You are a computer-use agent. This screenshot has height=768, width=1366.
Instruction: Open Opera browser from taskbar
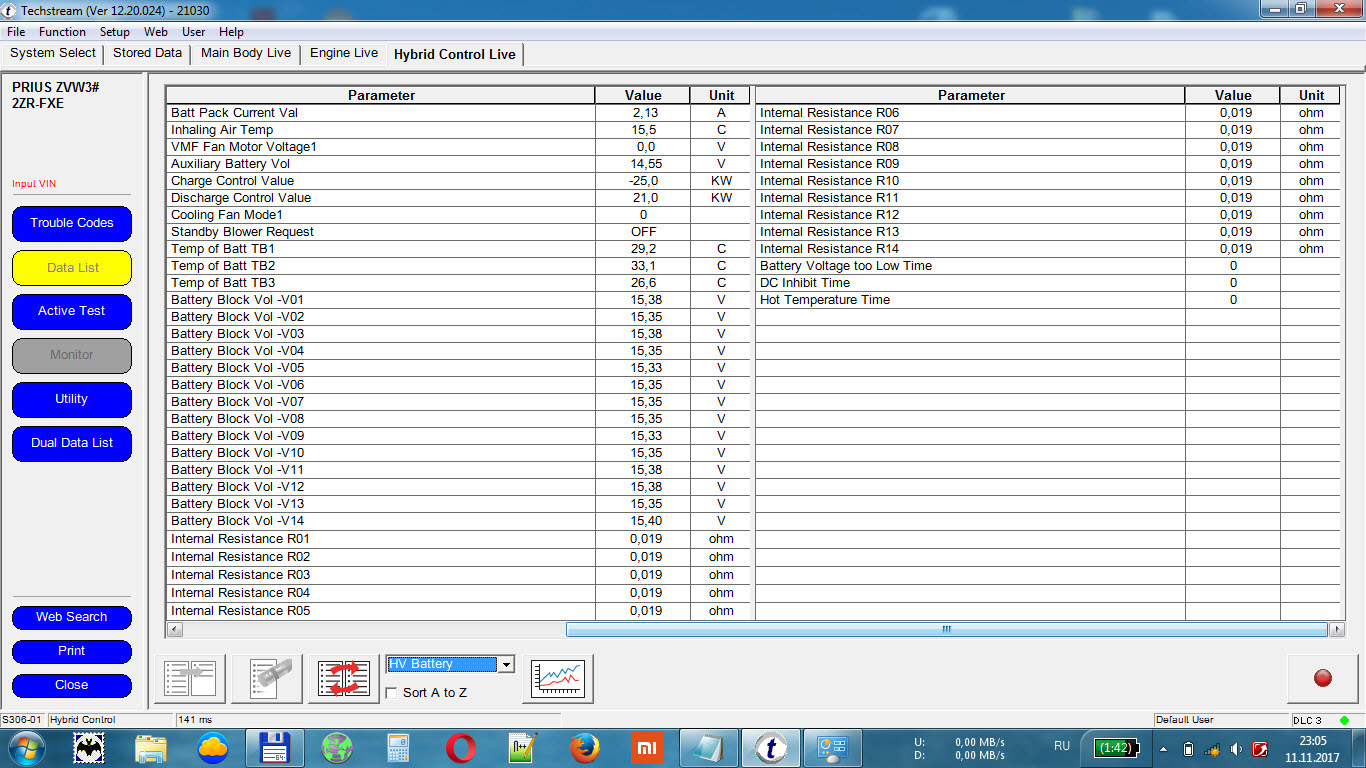tap(461, 748)
